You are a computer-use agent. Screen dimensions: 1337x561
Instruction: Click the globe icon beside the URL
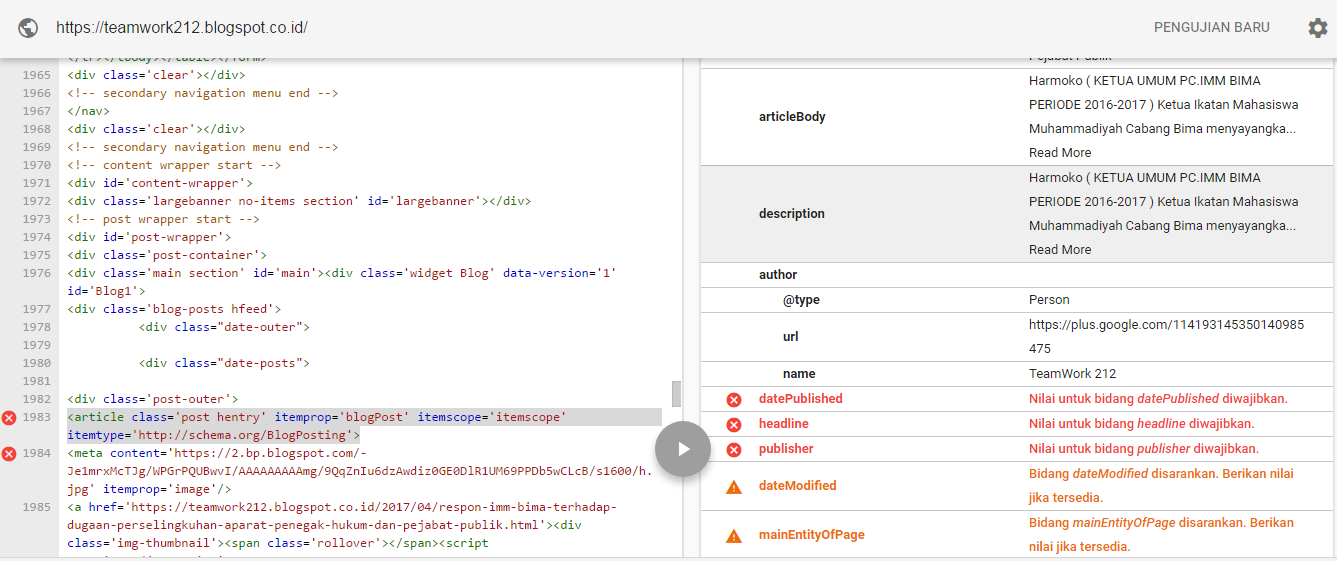(x=28, y=28)
